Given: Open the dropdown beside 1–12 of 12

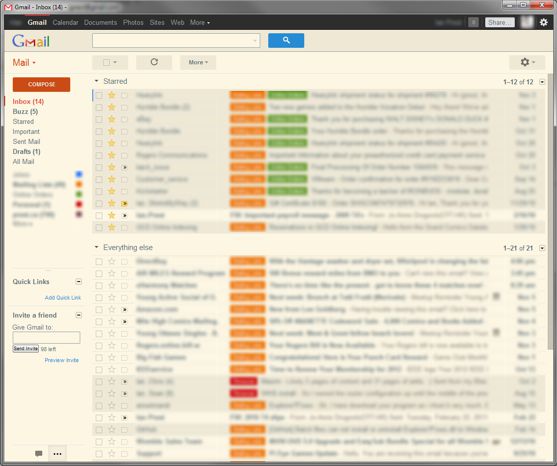Looking at the screenshot, I should [x=542, y=82].
